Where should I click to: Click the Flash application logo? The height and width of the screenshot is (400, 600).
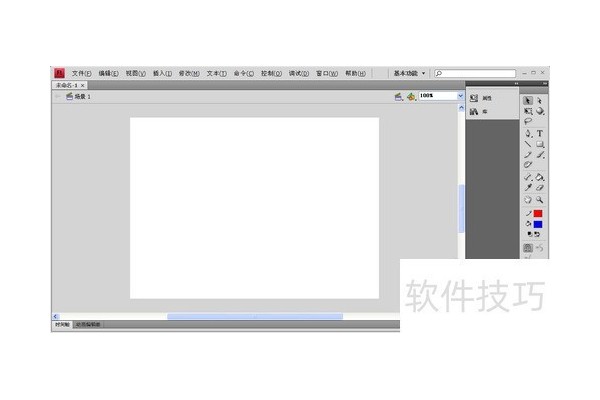(x=59, y=73)
